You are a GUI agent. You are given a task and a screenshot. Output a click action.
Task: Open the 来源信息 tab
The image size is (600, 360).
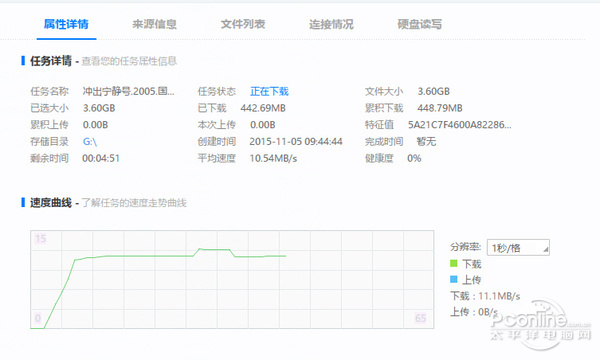[155, 24]
